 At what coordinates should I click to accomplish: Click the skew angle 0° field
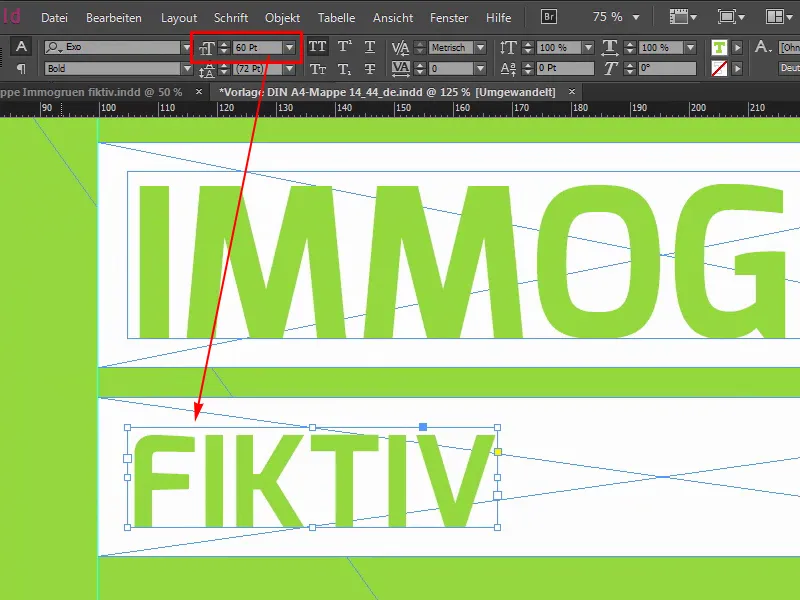click(x=667, y=68)
